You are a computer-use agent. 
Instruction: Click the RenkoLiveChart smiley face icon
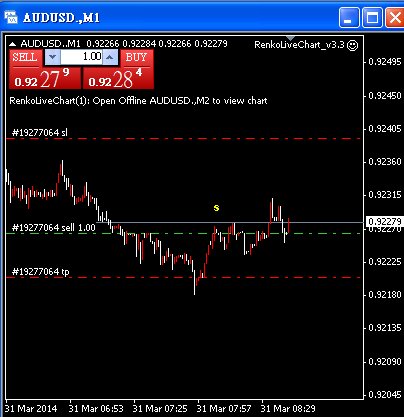click(352, 45)
